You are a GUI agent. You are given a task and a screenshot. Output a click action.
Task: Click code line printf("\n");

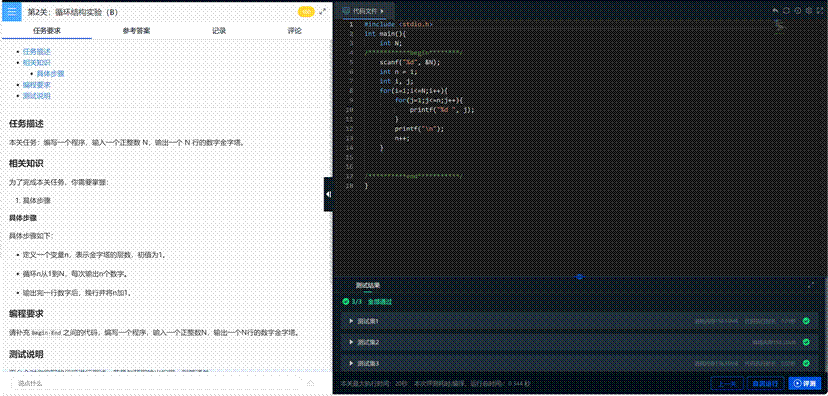pyautogui.click(x=419, y=129)
